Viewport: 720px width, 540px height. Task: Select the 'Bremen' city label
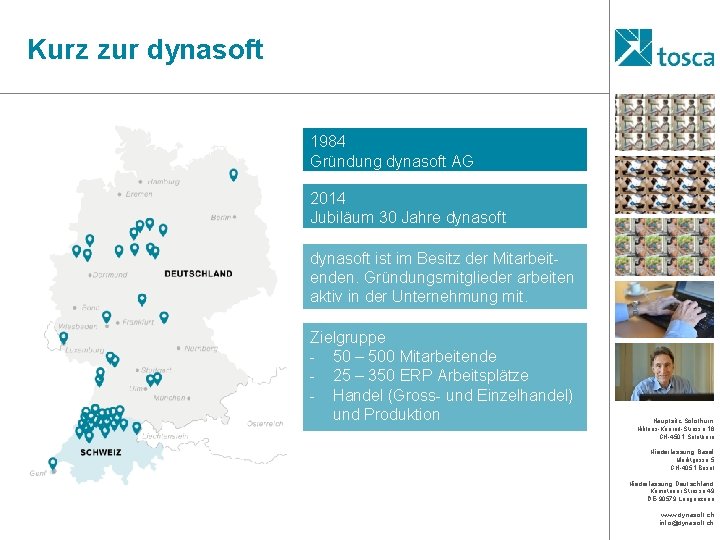pyautogui.click(x=139, y=194)
